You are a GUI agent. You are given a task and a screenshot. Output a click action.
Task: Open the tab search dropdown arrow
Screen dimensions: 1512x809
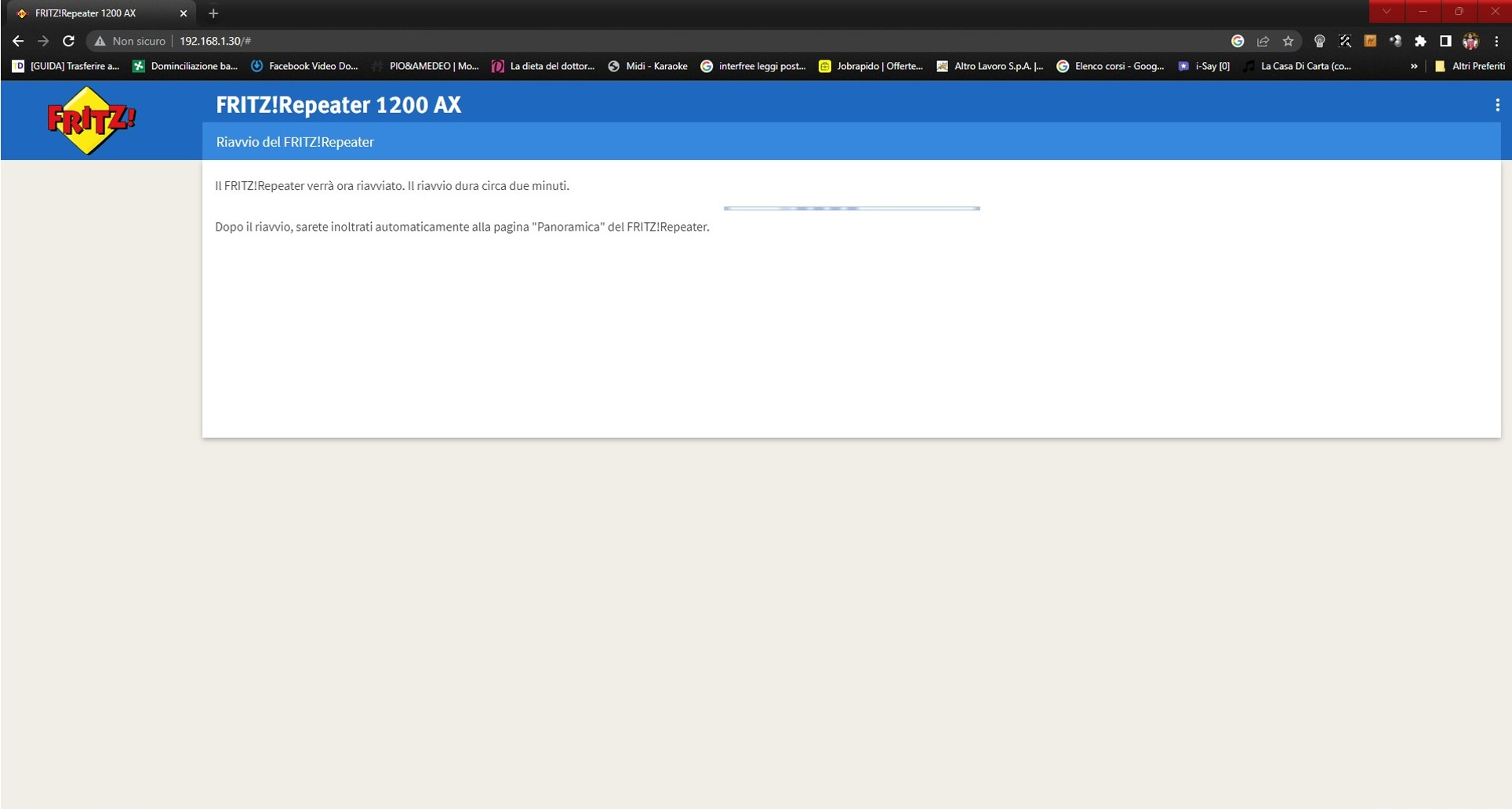pos(1387,12)
